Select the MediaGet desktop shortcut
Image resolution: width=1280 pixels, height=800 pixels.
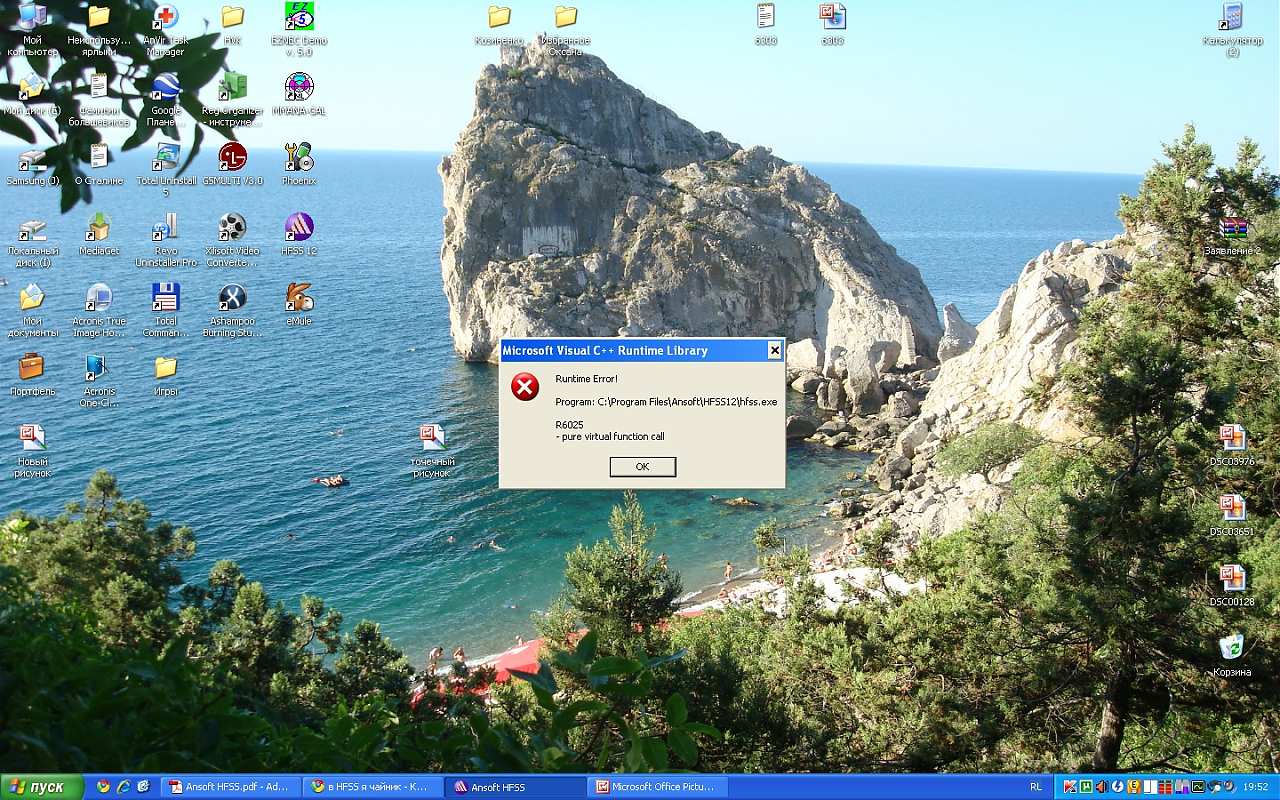click(x=99, y=234)
